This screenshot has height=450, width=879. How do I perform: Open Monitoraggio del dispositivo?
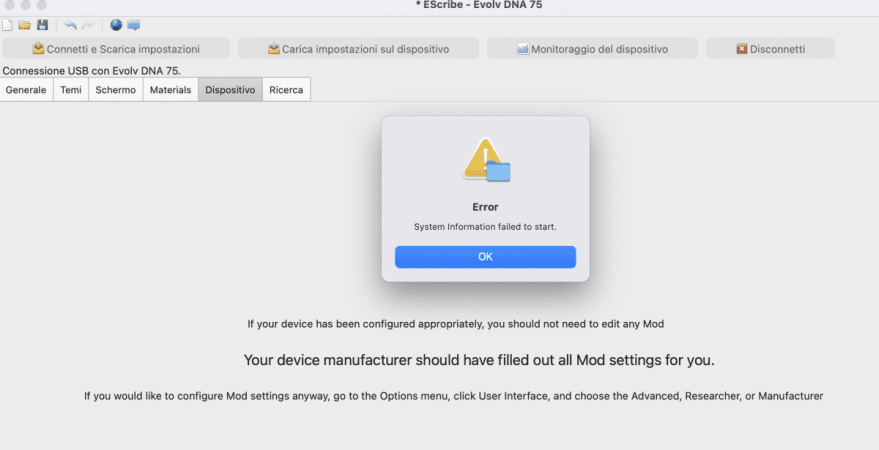click(592, 49)
